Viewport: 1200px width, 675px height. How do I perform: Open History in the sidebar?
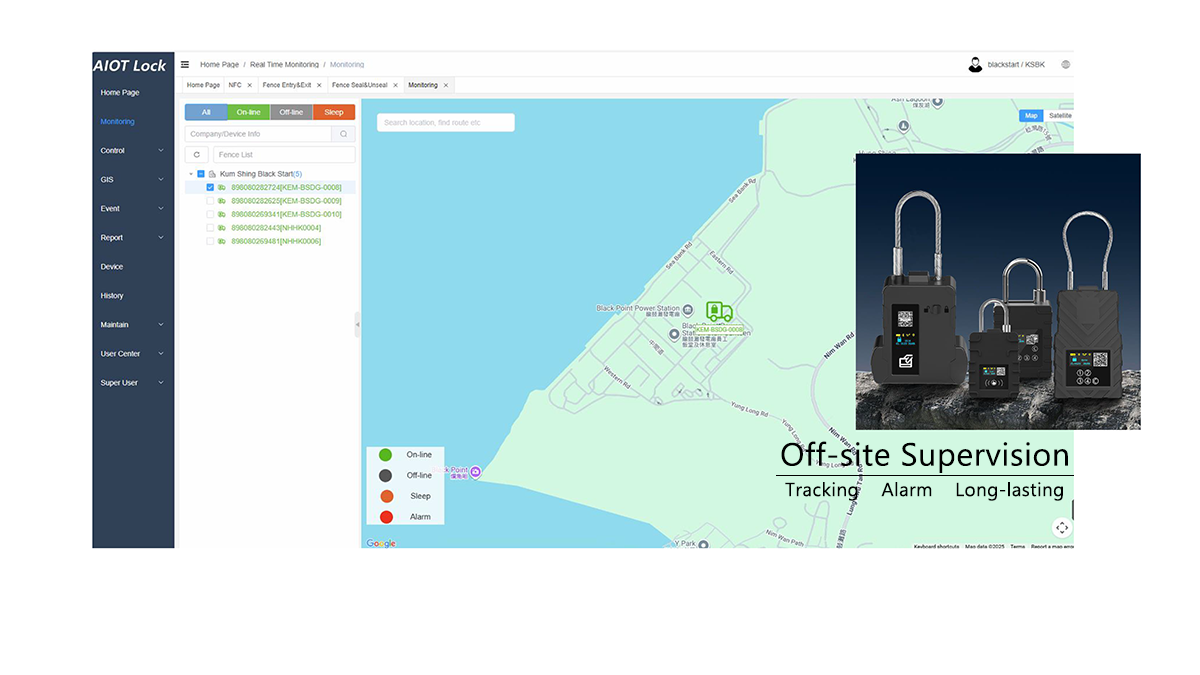[x=112, y=296]
